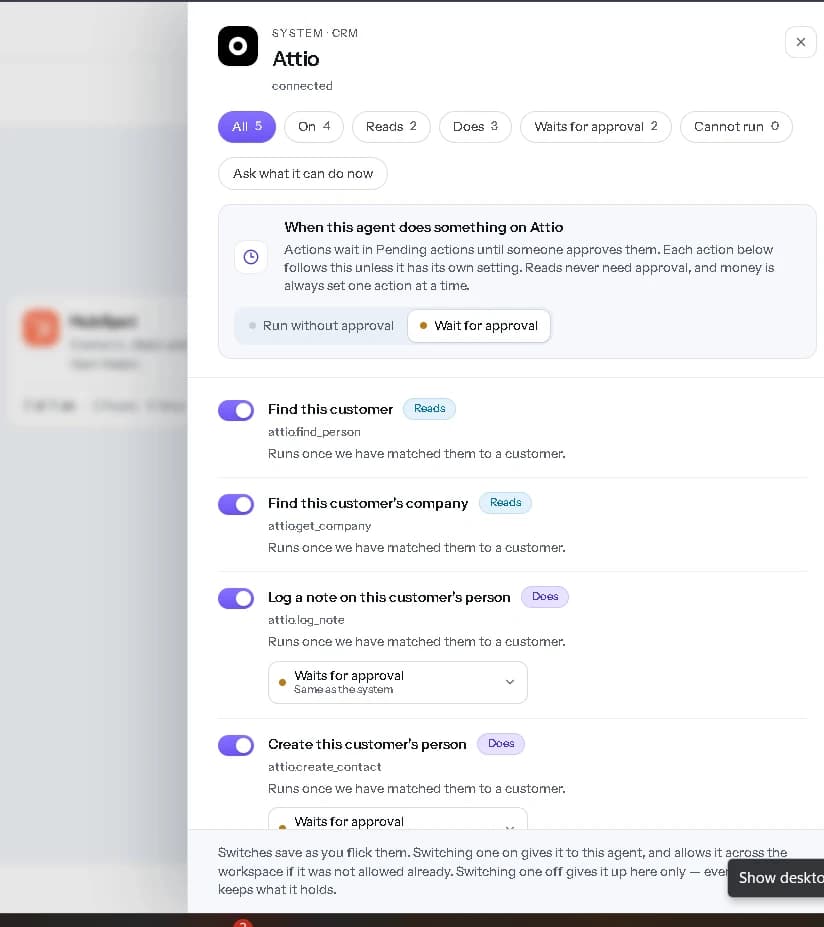Filter by On 4
824x927 pixels.
313,127
